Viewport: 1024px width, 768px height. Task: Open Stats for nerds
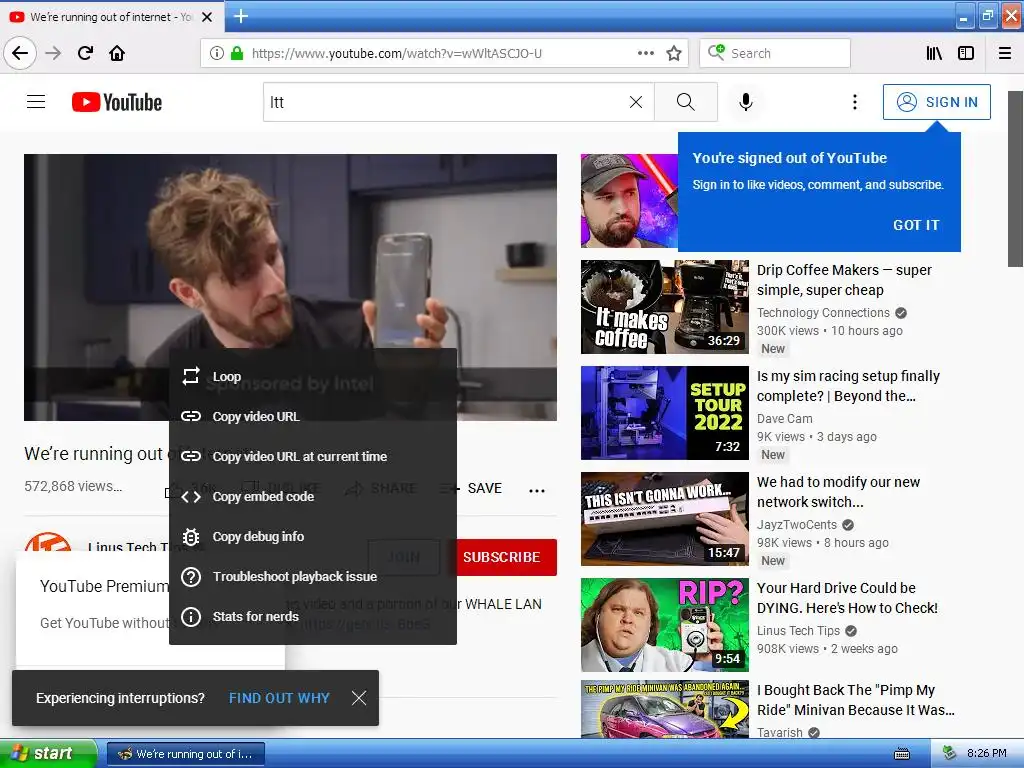click(x=313, y=616)
